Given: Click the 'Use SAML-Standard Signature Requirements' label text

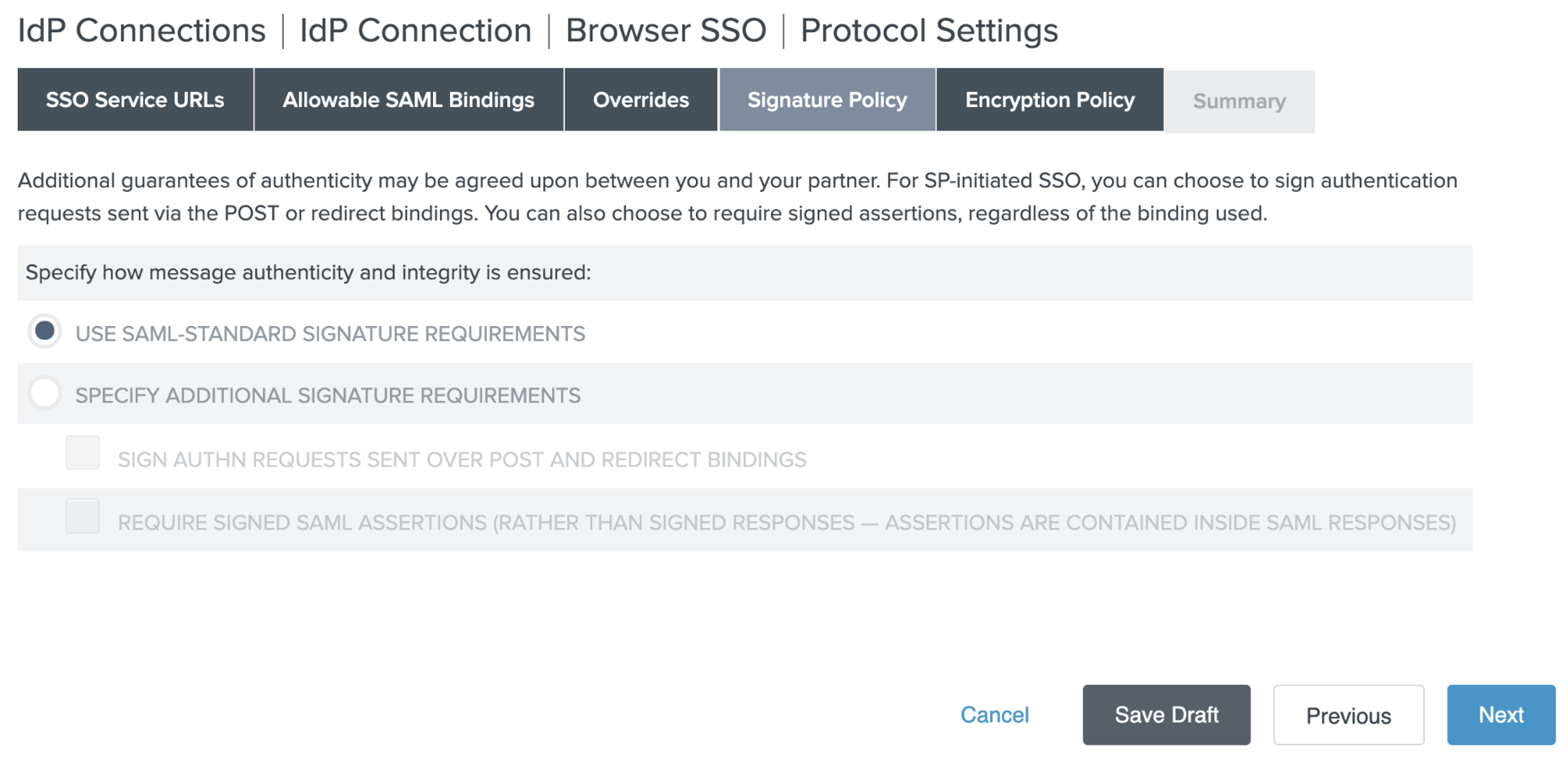Looking at the screenshot, I should click(330, 334).
